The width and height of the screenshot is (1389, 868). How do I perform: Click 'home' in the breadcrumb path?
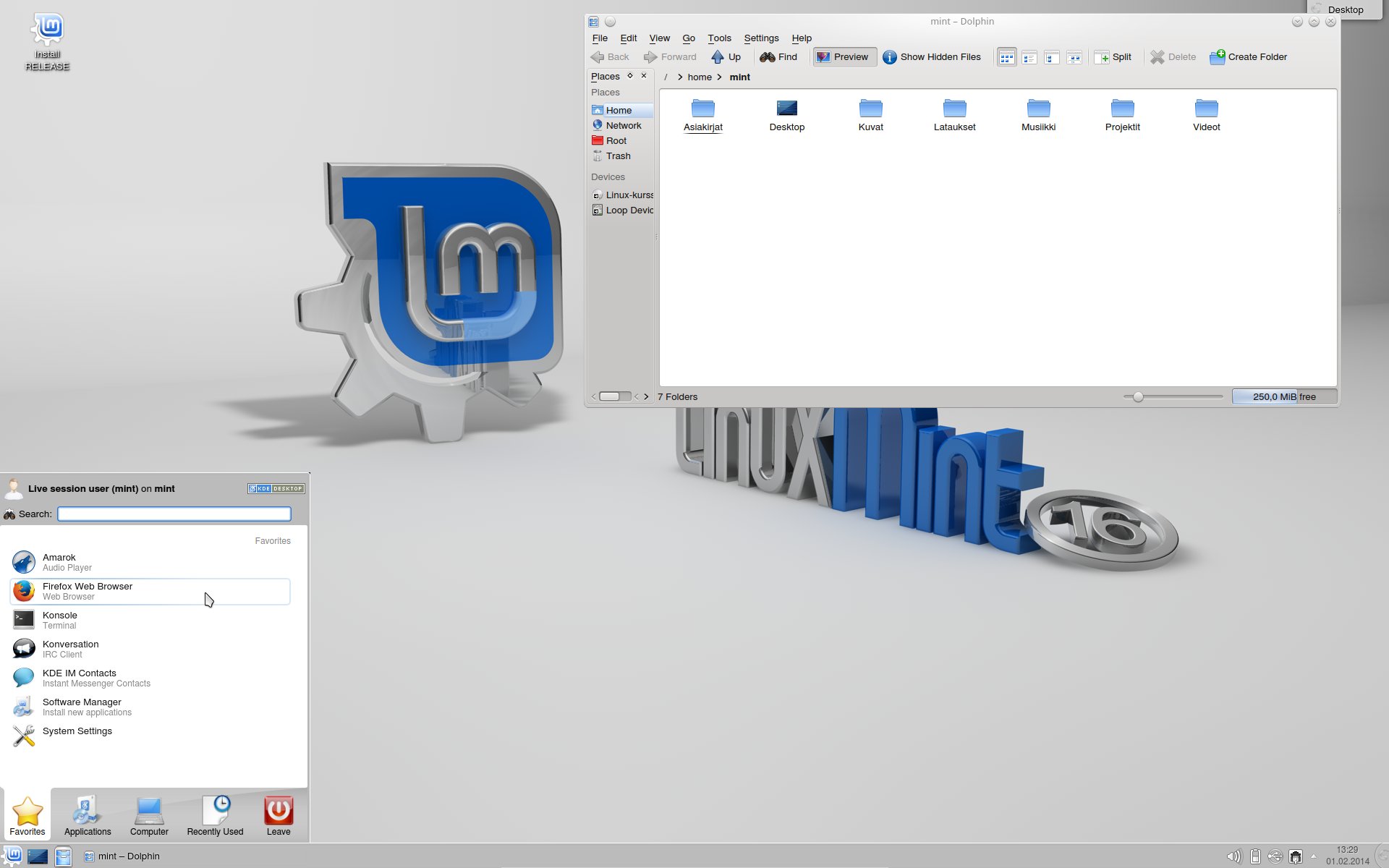pyautogui.click(x=700, y=77)
